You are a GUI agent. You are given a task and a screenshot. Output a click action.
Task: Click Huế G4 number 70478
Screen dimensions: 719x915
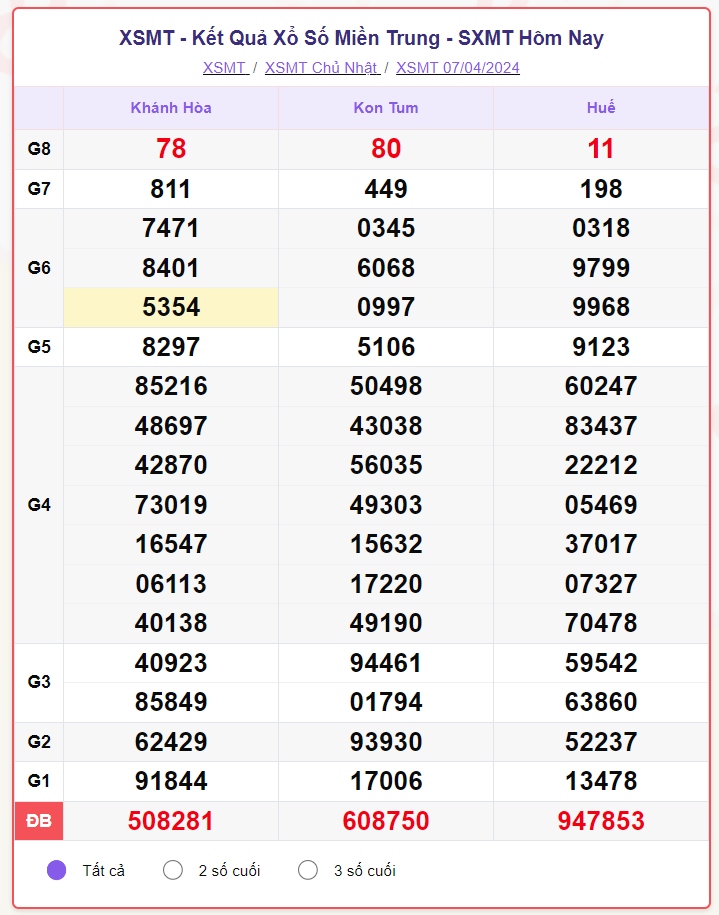coord(601,623)
